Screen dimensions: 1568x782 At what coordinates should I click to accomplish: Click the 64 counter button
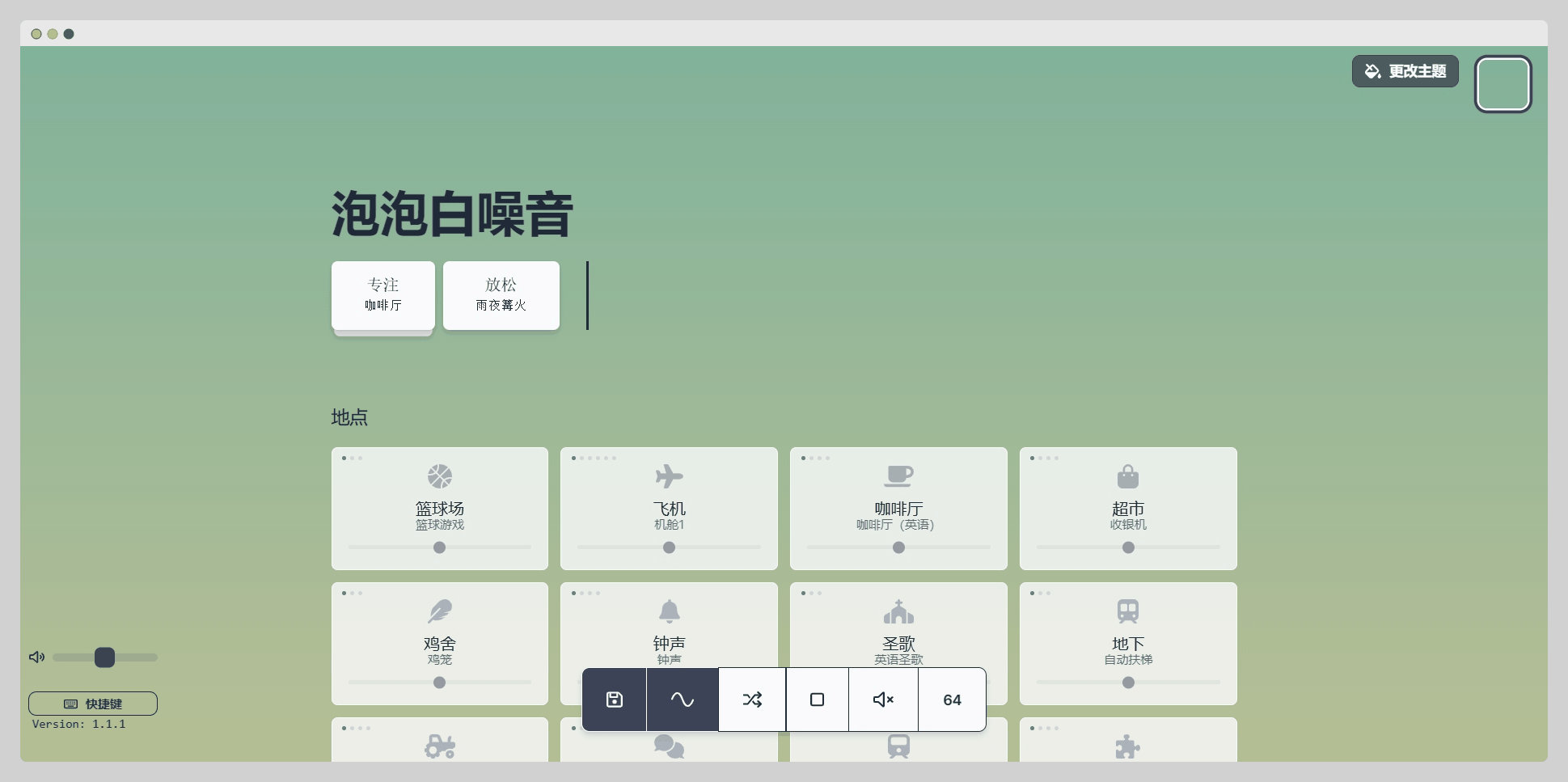tap(952, 700)
